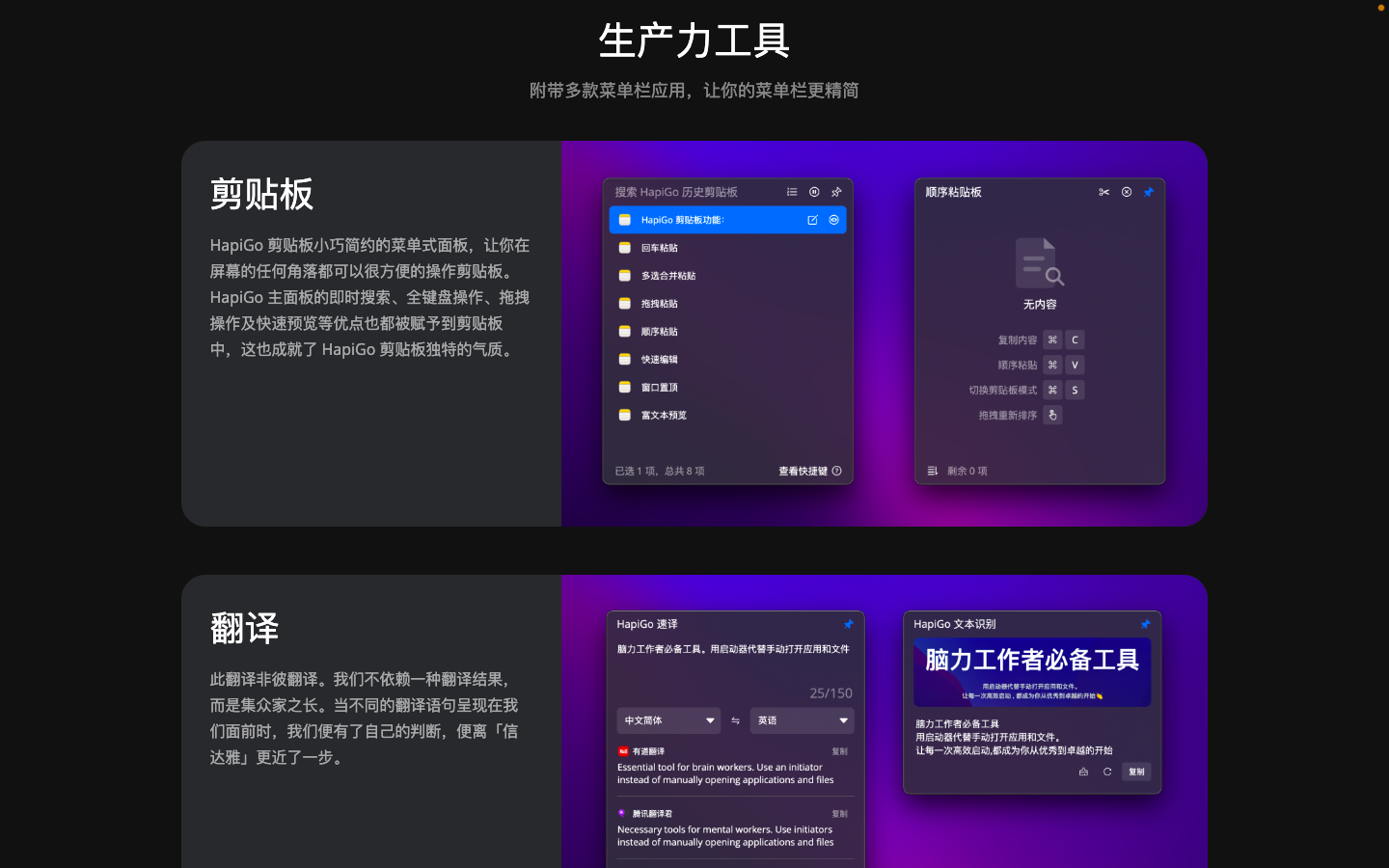Click the 有道翻译 red logo icon
This screenshot has width=1389, height=868.
tap(623, 750)
